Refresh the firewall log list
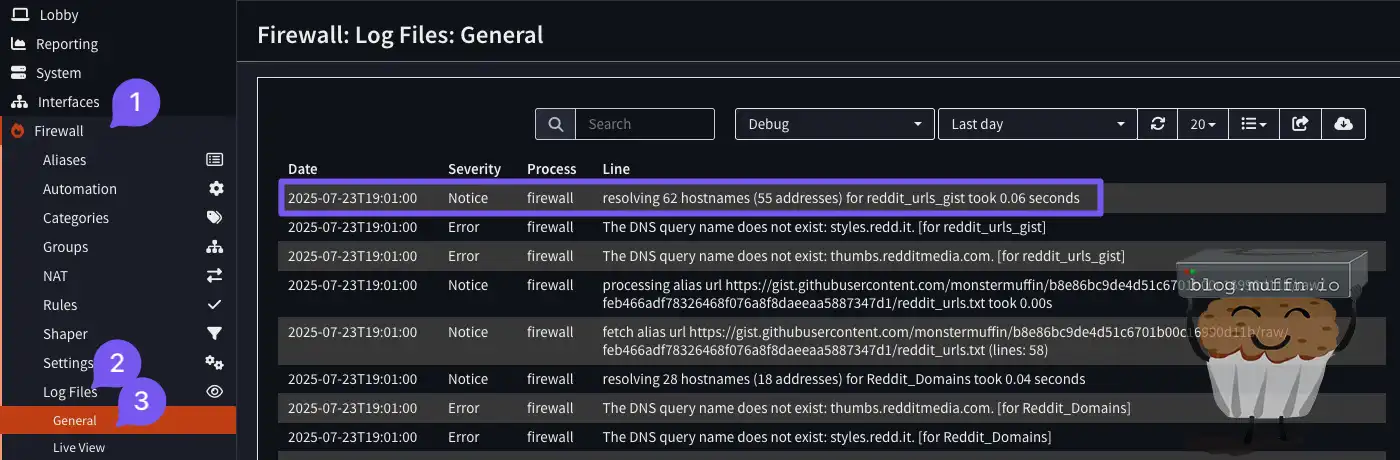 [x=1158, y=124]
